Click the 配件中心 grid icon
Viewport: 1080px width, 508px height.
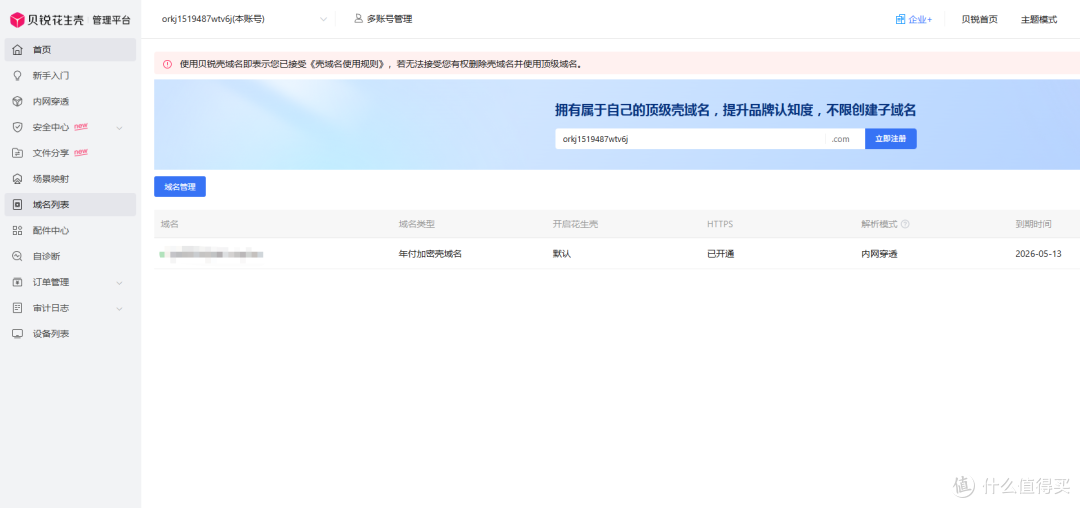pos(18,231)
